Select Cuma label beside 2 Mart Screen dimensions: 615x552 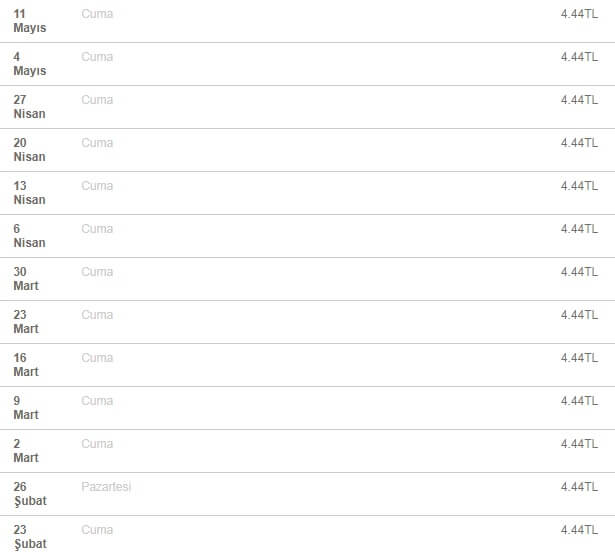click(x=97, y=444)
